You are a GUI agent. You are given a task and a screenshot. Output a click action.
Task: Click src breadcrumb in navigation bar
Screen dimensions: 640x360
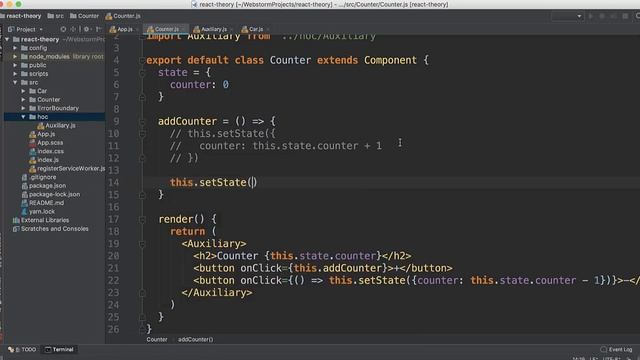[x=56, y=16]
